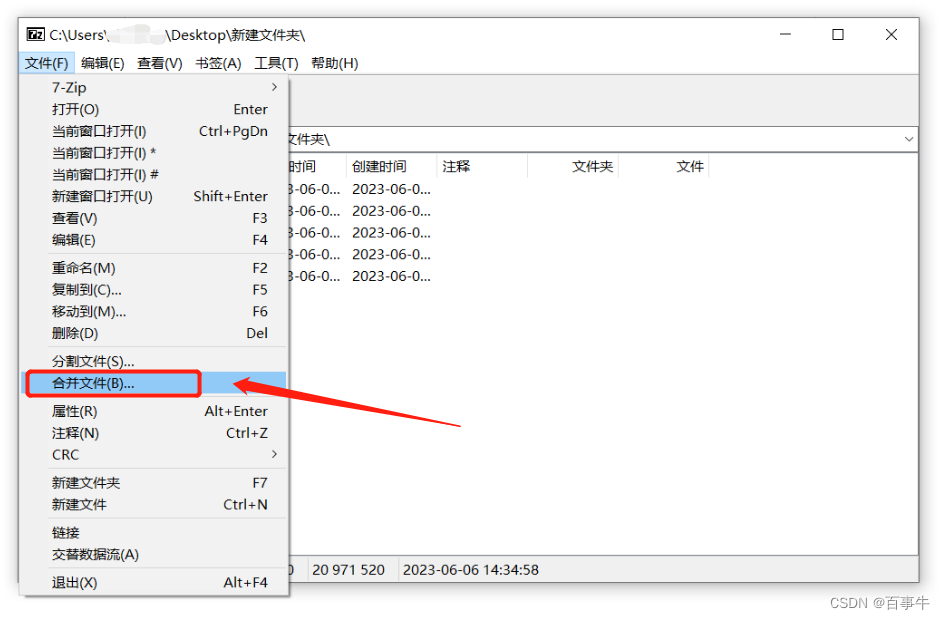The height and width of the screenshot is (619, 945).
Task: Select 移动到(M)... menu entry
Action: pos(154,311)
